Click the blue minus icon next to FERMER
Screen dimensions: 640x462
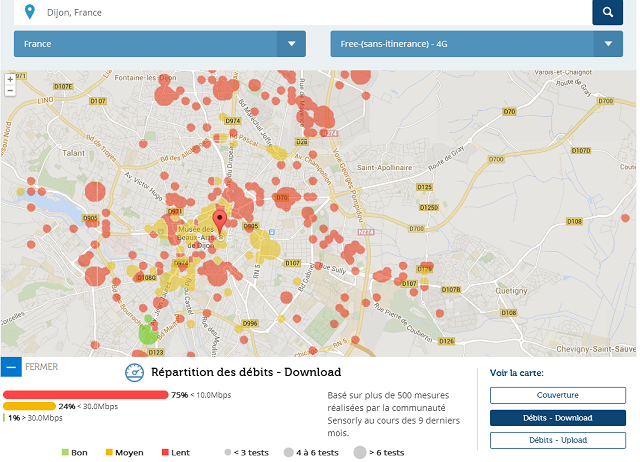tap(10, 367)
